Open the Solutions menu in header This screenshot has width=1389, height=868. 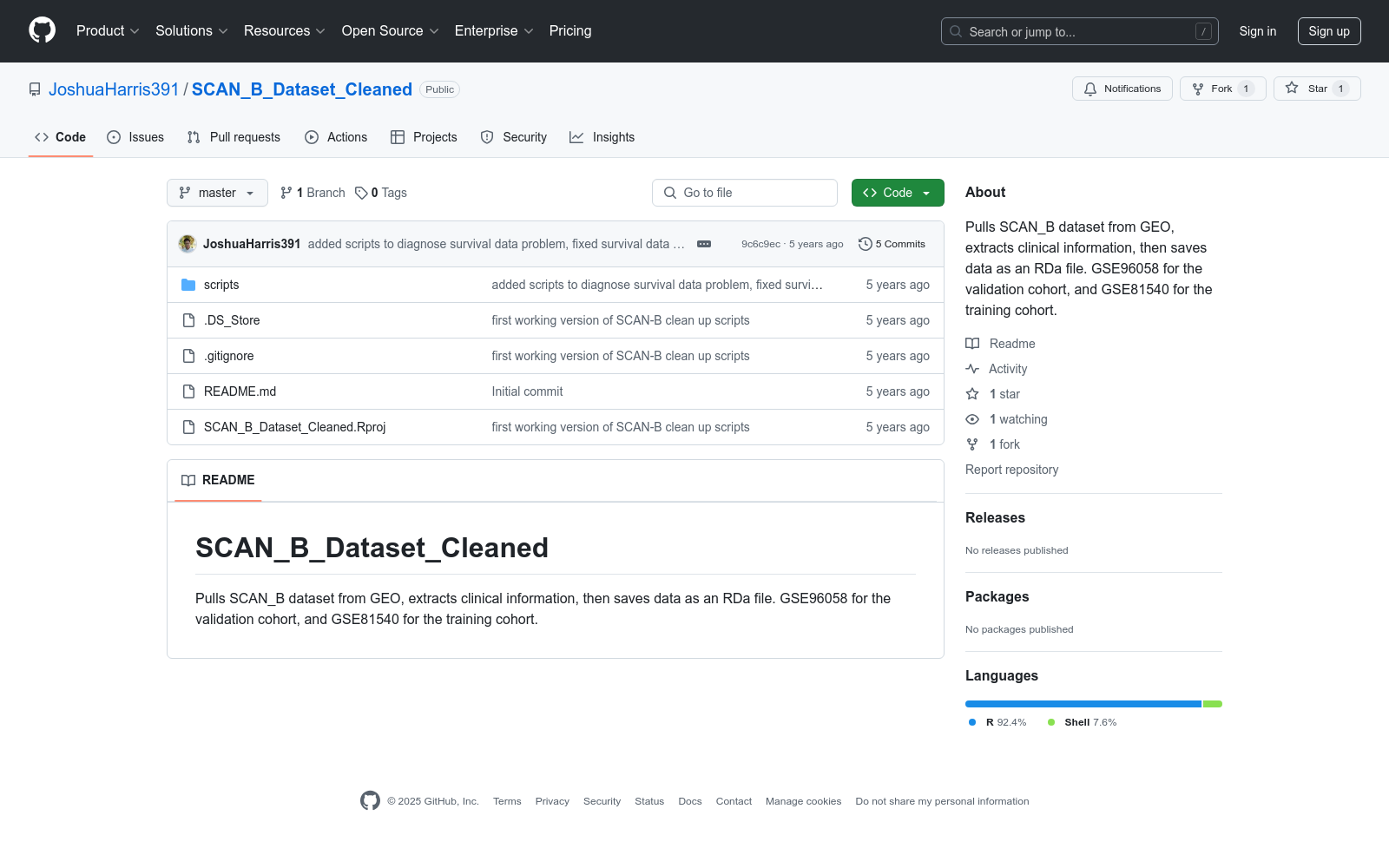191,31
